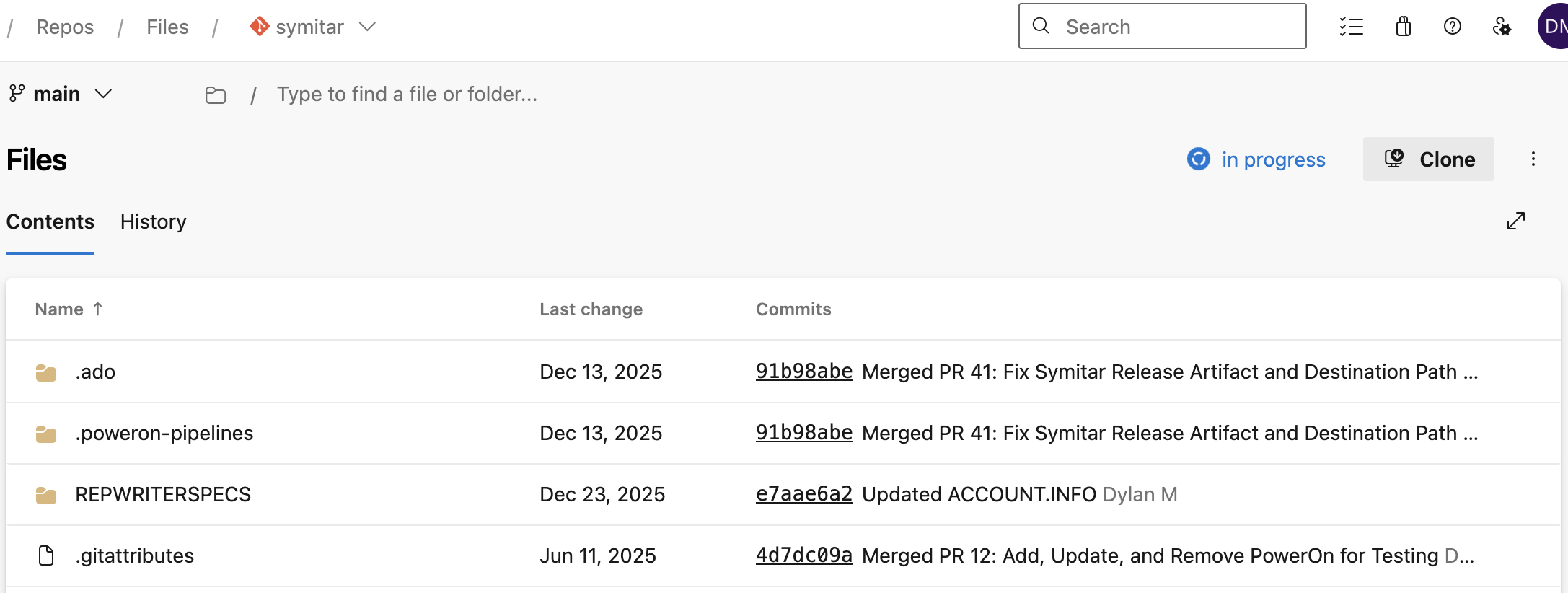
Task: Click the fullscreen expand arrow icon
Action: coord(1516,221)
